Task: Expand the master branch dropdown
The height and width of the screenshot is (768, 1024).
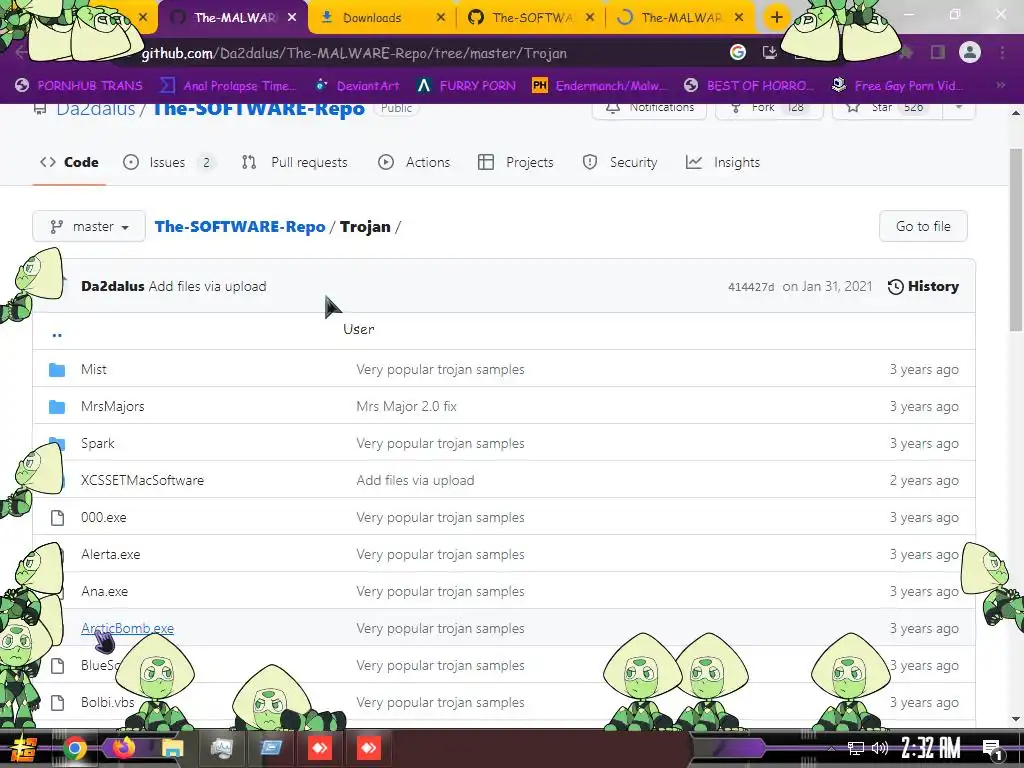Action: pyautogui.click(x=89, y=227)
